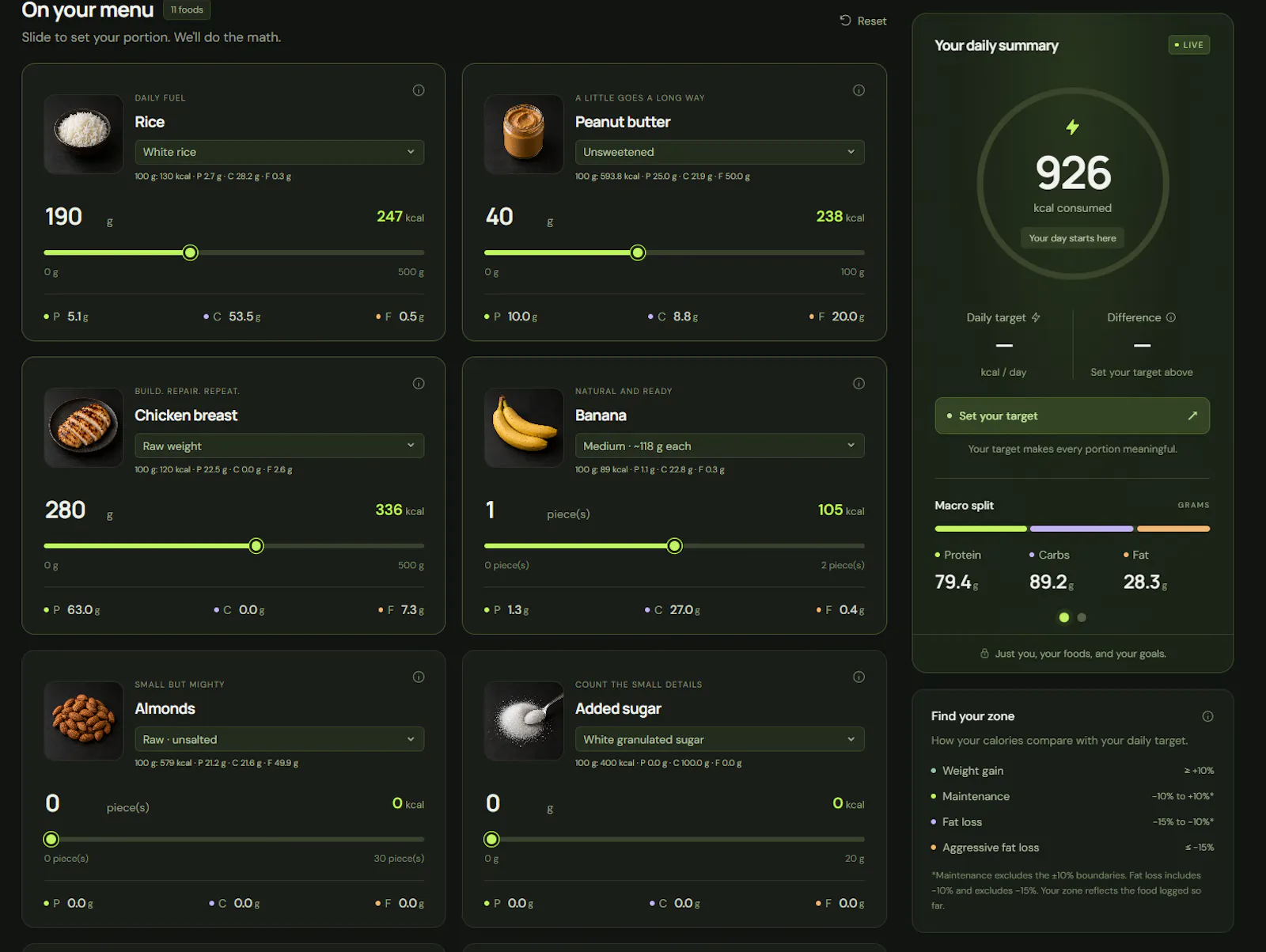Open the White granulated sugar dropdown
Screen dimensions: 1266x952
pyautogui.click(x=719, y=739)
